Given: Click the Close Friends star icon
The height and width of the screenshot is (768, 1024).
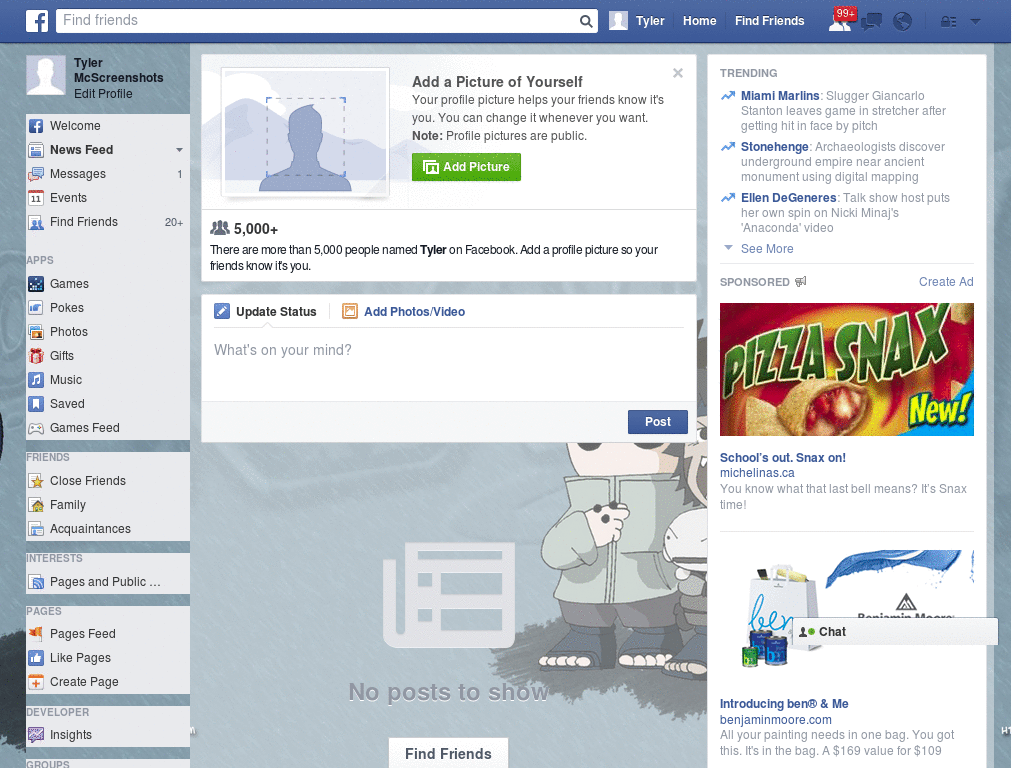Looking at the screenshot, I should click(x=36, y=481).
